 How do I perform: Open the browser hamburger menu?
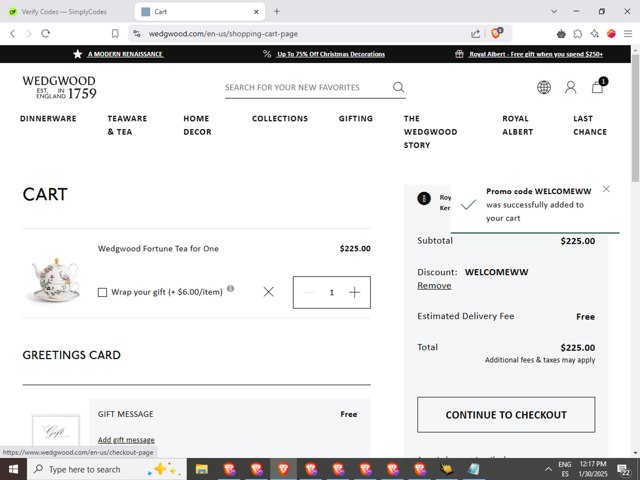tap(628, 34)
